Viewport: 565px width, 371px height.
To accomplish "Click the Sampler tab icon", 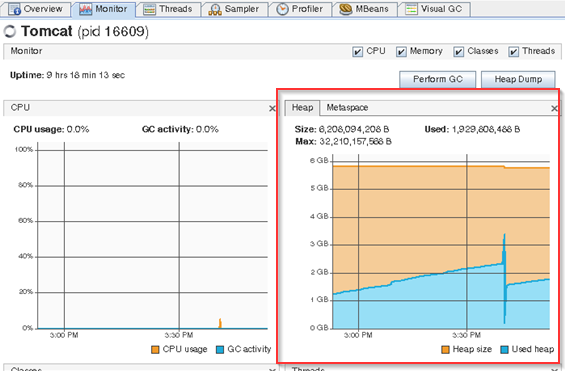I will (215, 9).
